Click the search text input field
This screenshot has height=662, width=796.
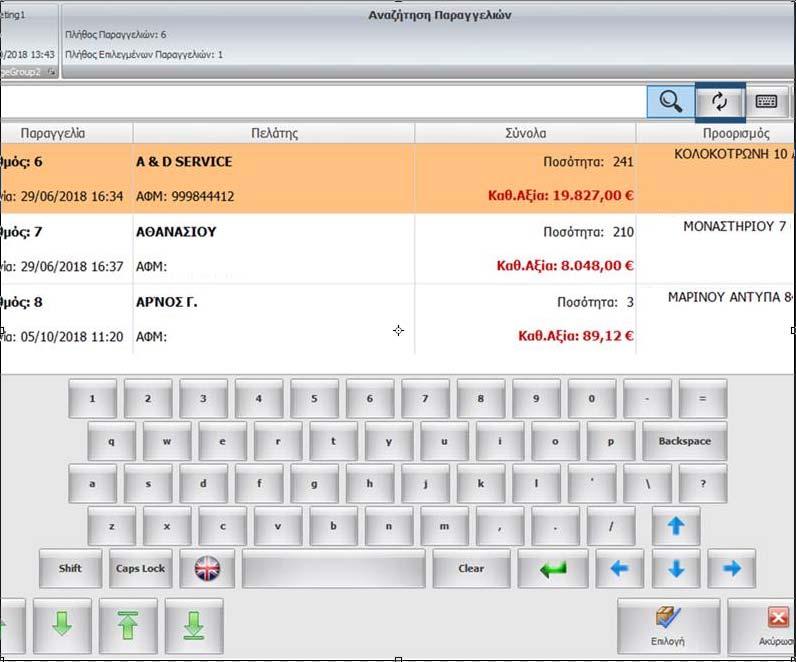coord(323,102)
